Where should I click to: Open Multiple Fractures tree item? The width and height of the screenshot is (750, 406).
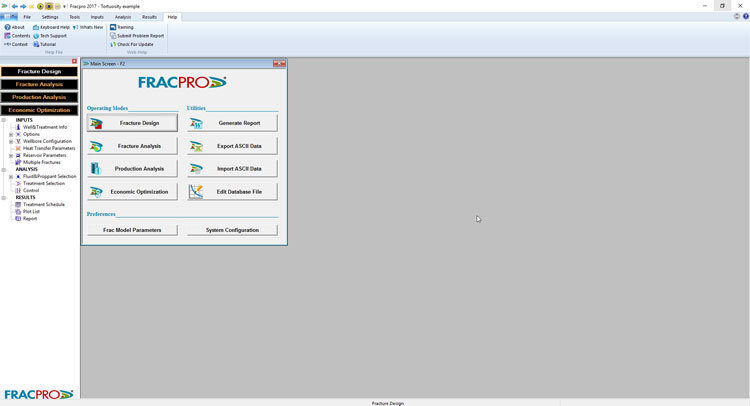[x=42, y=163]
